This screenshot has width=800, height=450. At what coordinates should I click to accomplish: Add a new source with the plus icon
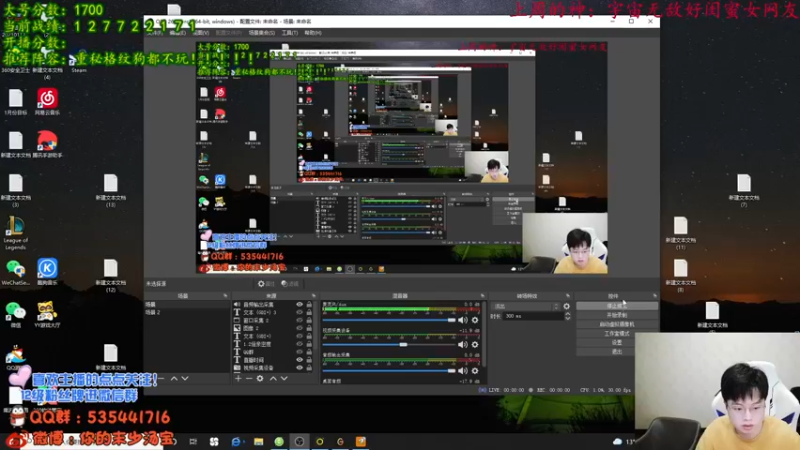(238, 379)
